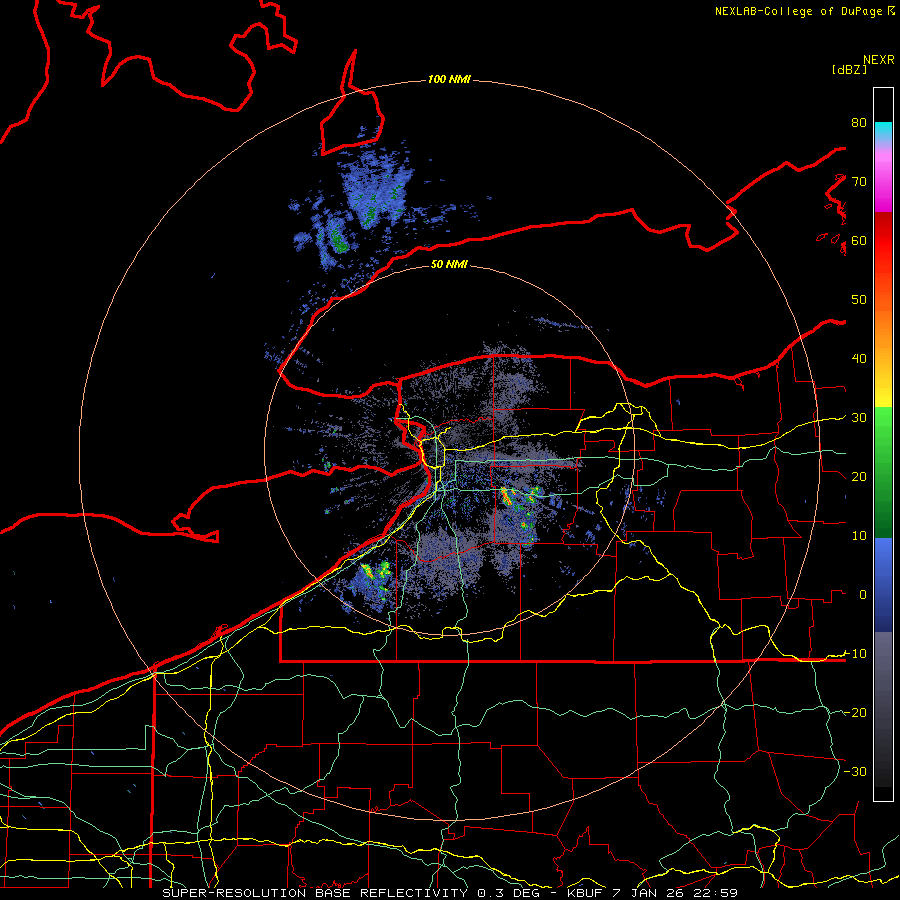Click the 10 dBZ scale value

pos(859,536)
